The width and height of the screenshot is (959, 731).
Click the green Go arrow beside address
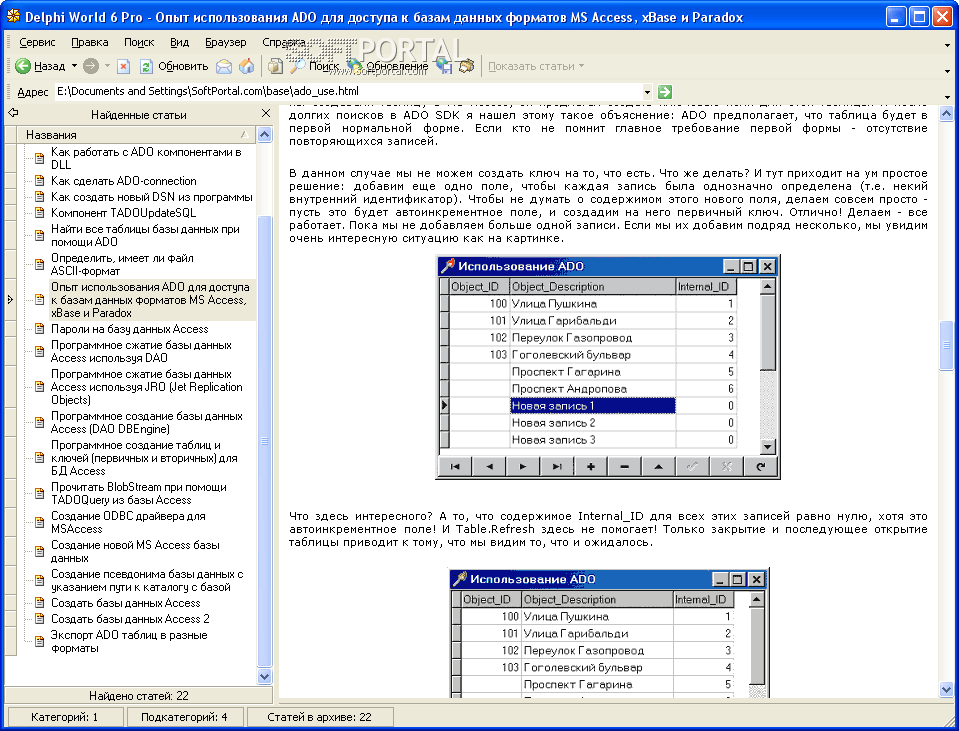(665, 92)
